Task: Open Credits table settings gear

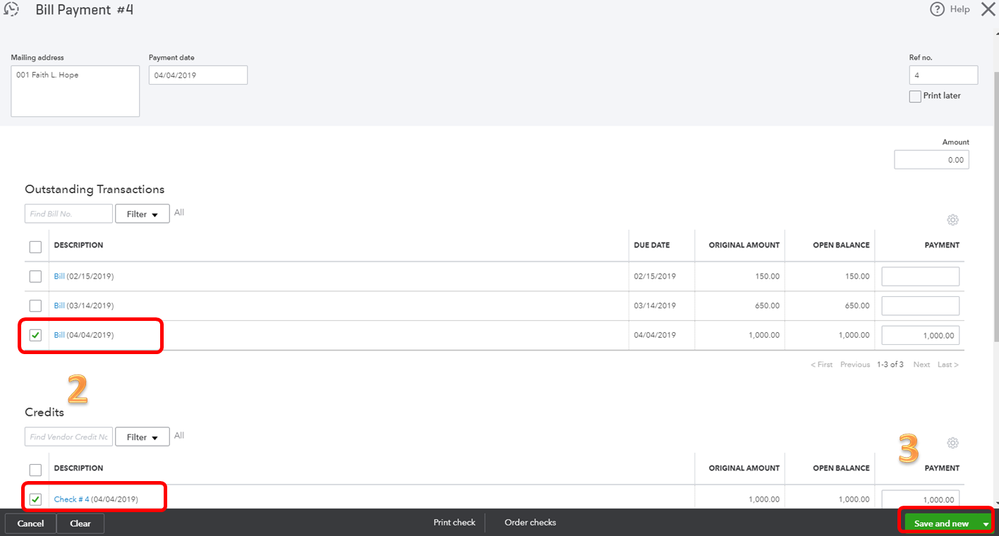Action: pyautogui.click(x=952, y=443)
